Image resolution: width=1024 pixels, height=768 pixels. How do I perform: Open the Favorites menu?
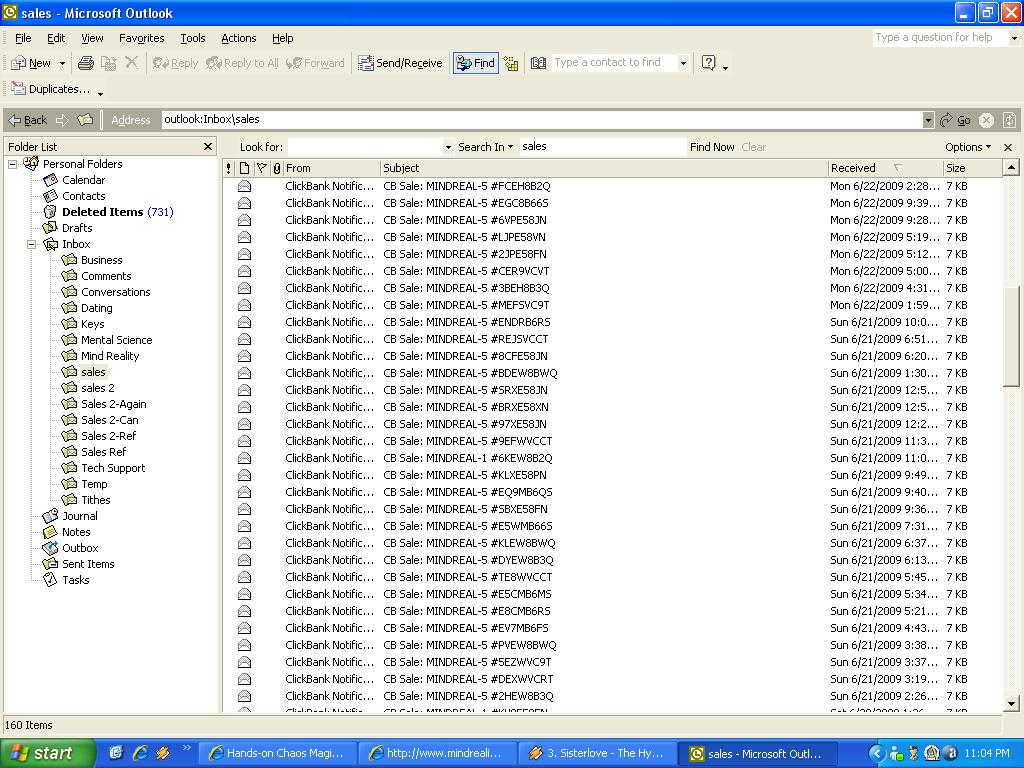142,38
